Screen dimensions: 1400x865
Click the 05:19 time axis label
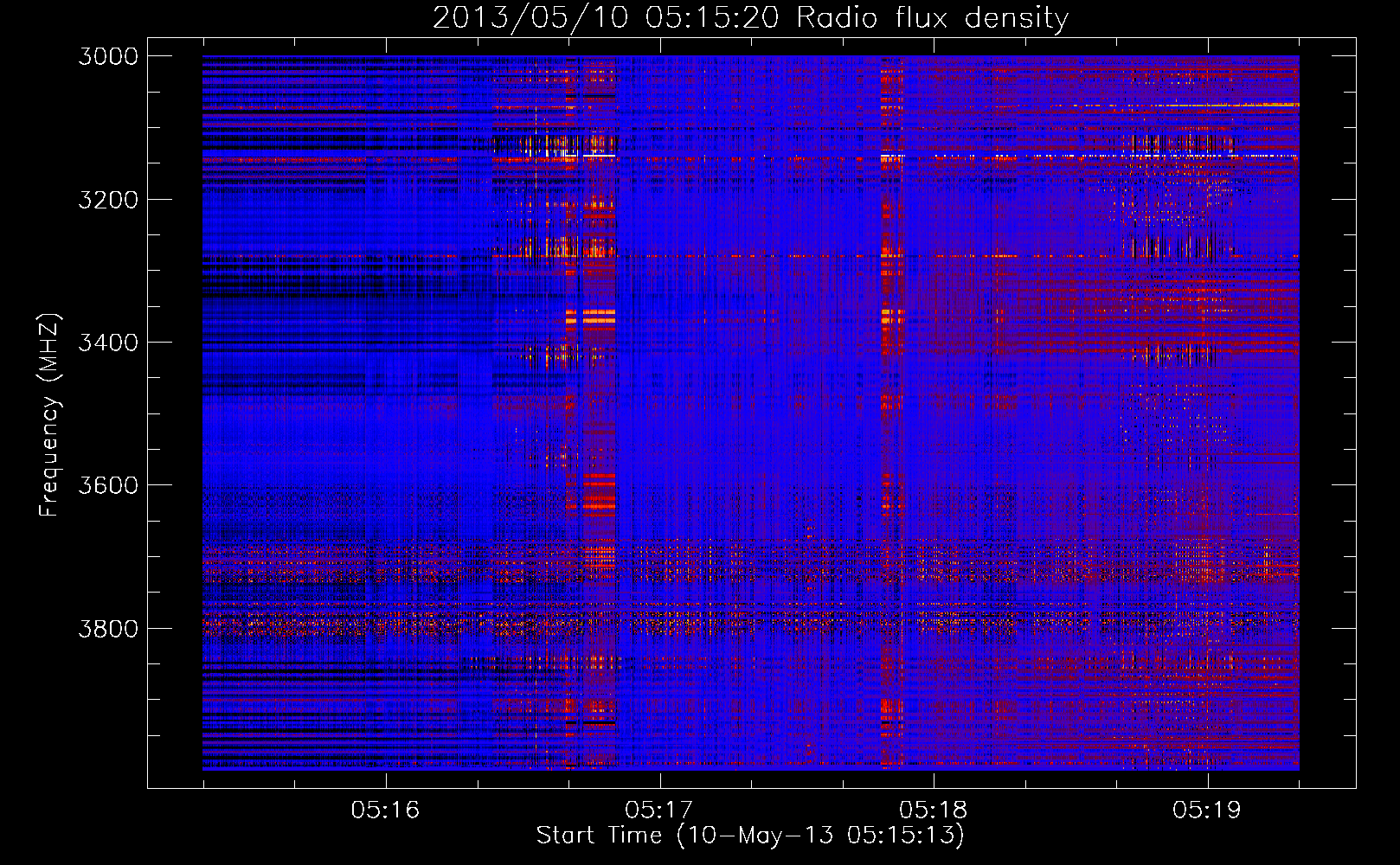coord(1207,810)
